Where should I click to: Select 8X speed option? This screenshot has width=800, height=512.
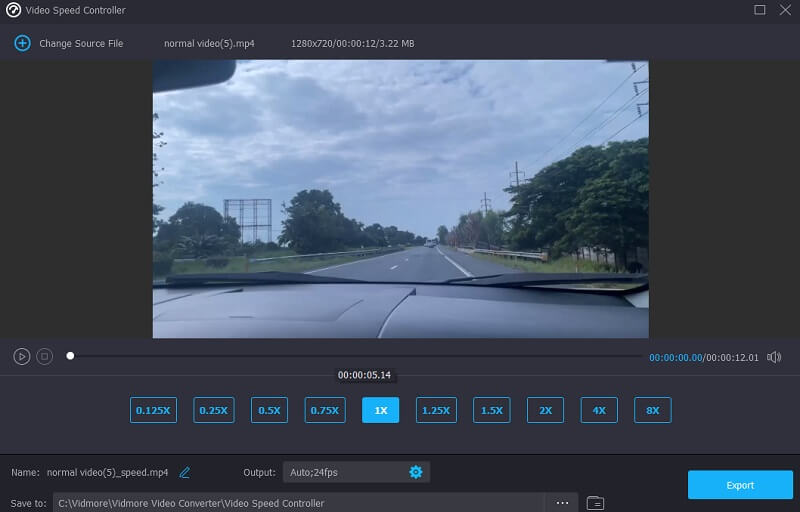[x=652, y=410]
